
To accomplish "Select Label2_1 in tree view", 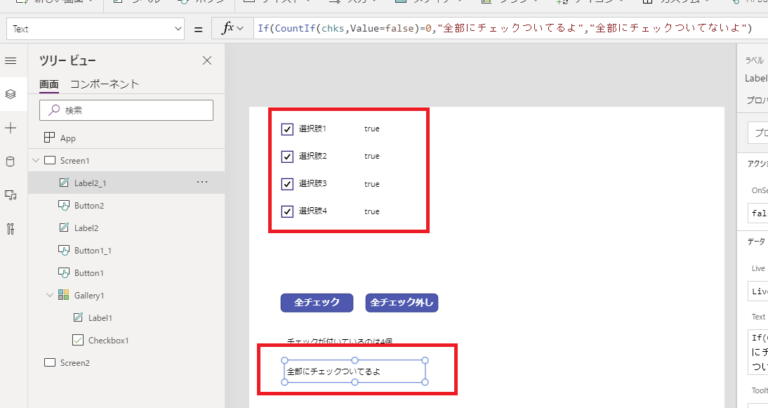I will tap(126, 183).
